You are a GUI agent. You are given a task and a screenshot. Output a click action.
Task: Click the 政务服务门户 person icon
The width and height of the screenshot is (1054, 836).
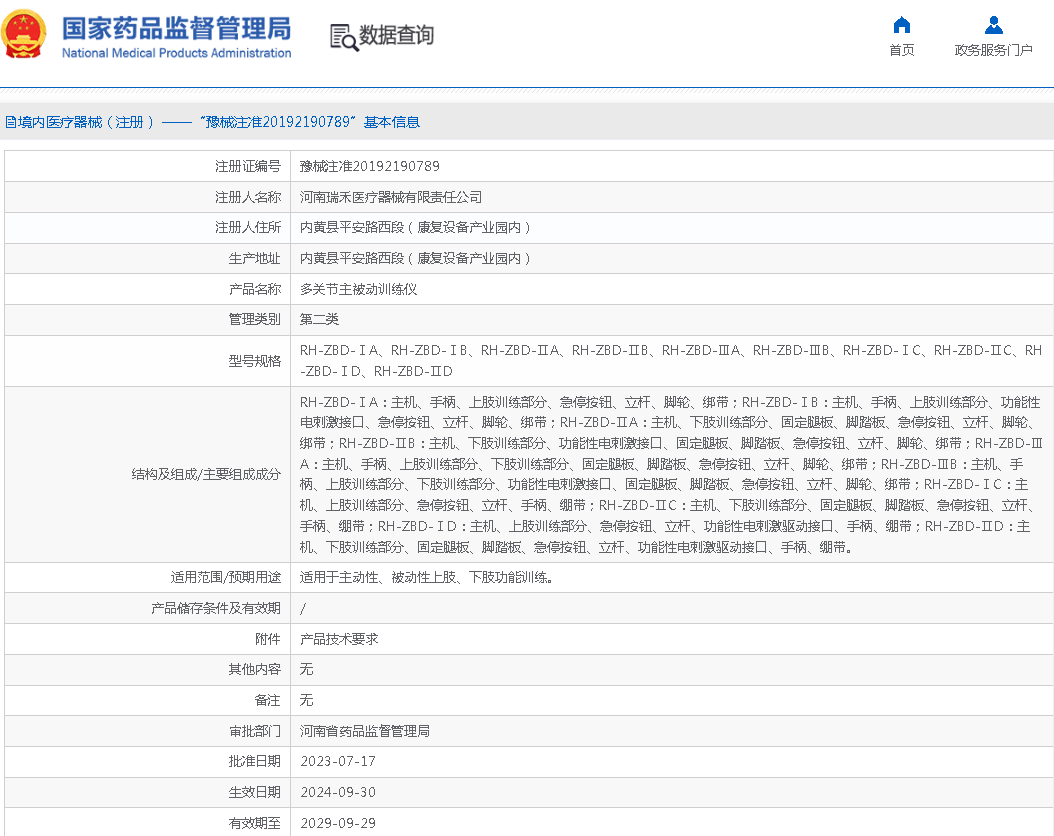(x=993, y=25)
